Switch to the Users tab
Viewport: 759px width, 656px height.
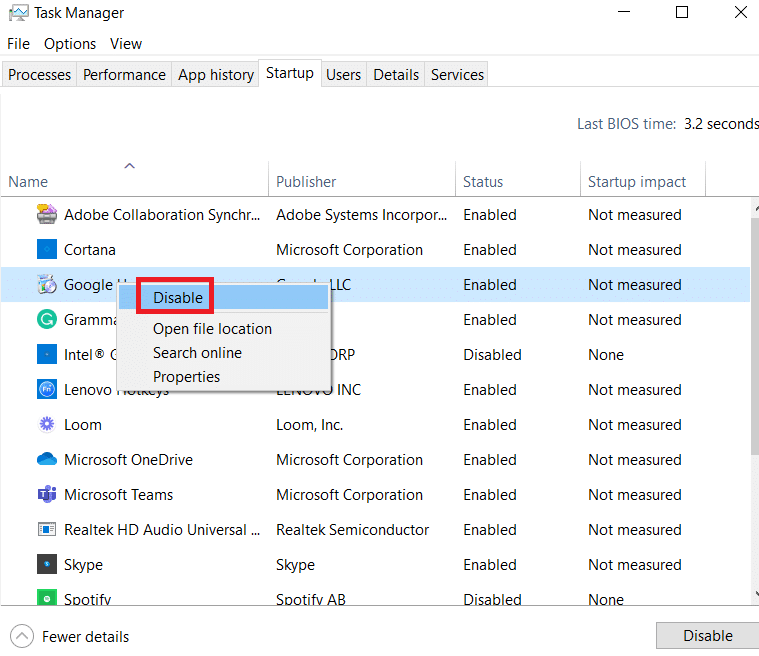click(344, 75)
